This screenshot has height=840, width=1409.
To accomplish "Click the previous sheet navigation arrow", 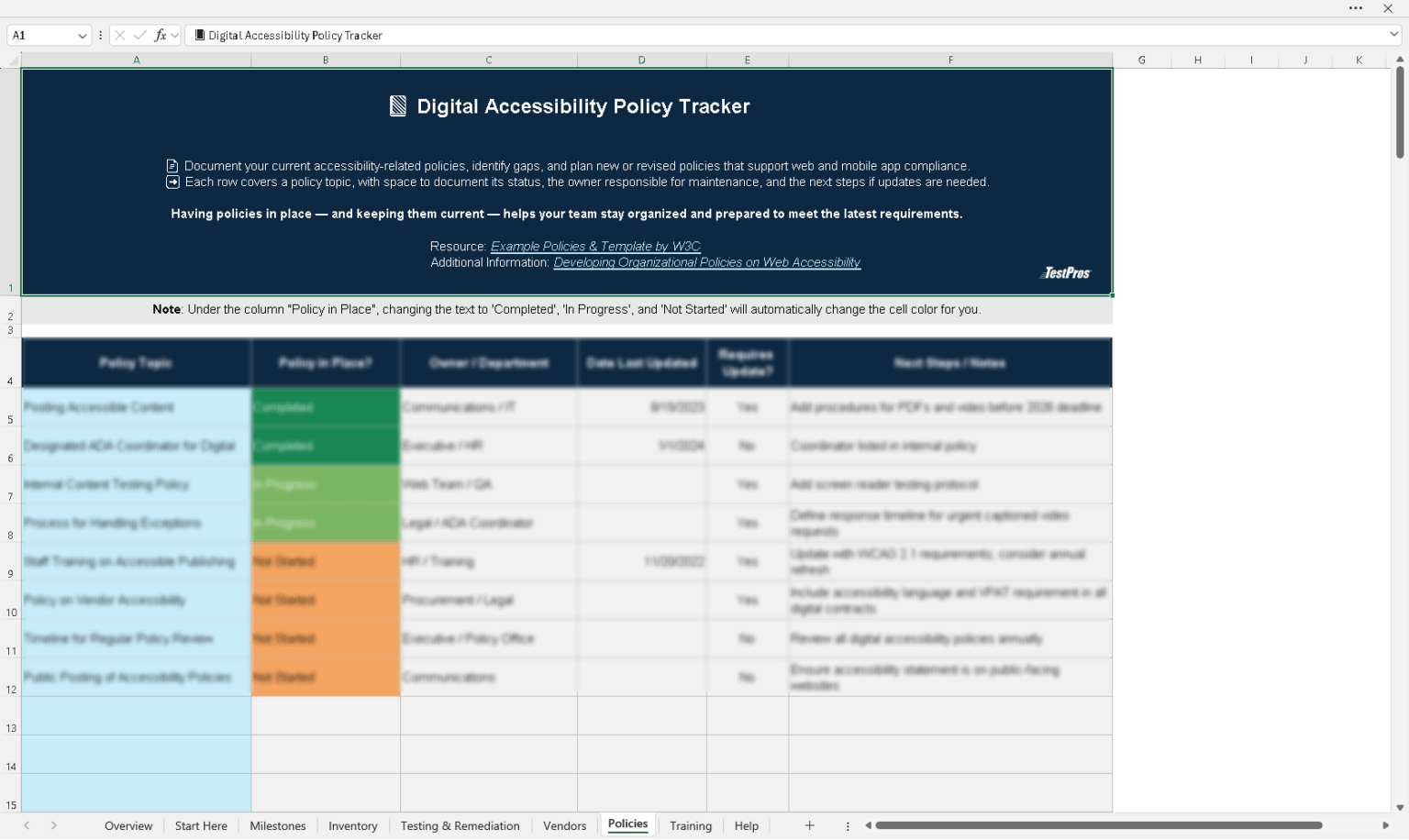I will coord(27,825).
